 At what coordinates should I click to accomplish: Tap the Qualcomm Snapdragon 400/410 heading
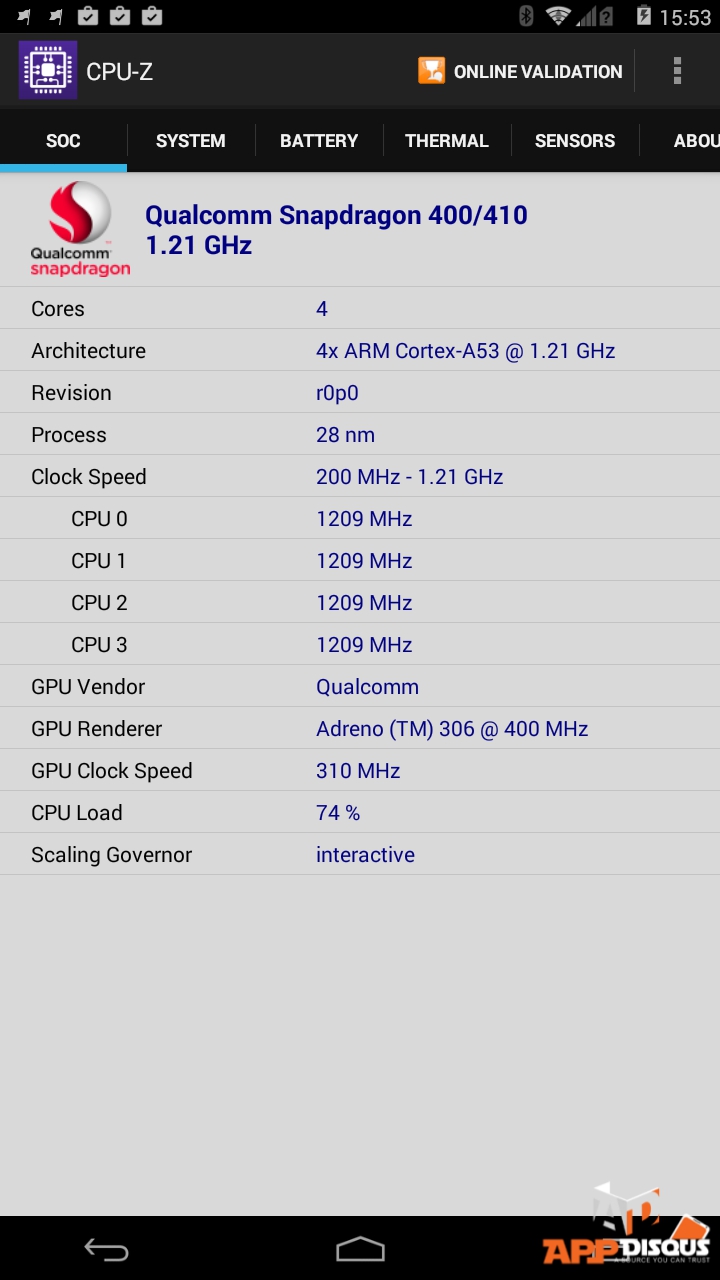point(336,230)
